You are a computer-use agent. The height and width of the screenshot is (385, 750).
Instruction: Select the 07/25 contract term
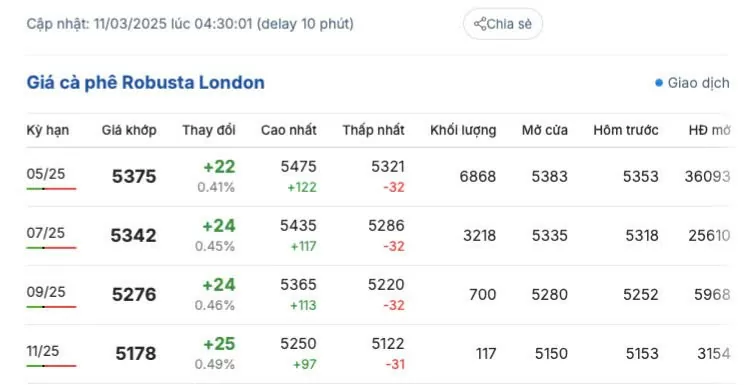46,233
